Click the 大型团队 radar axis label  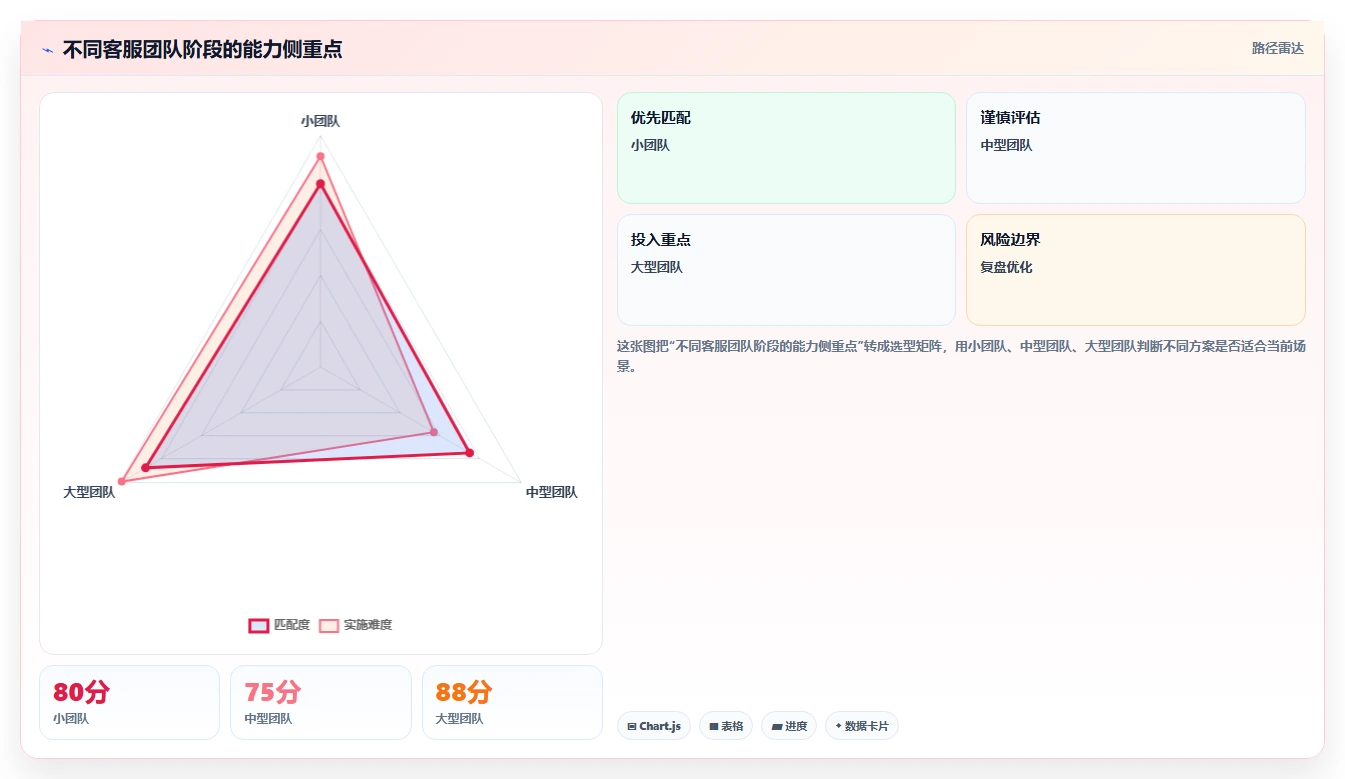(x=89, y=492)
